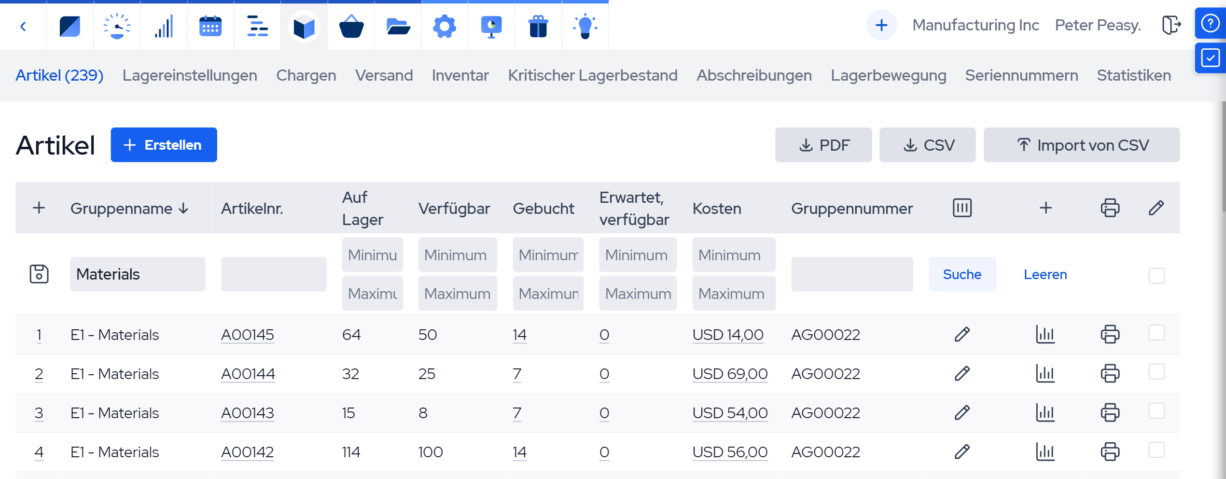
Task: Open the Seriennummern tab
Action: [x=1021, y=75]
